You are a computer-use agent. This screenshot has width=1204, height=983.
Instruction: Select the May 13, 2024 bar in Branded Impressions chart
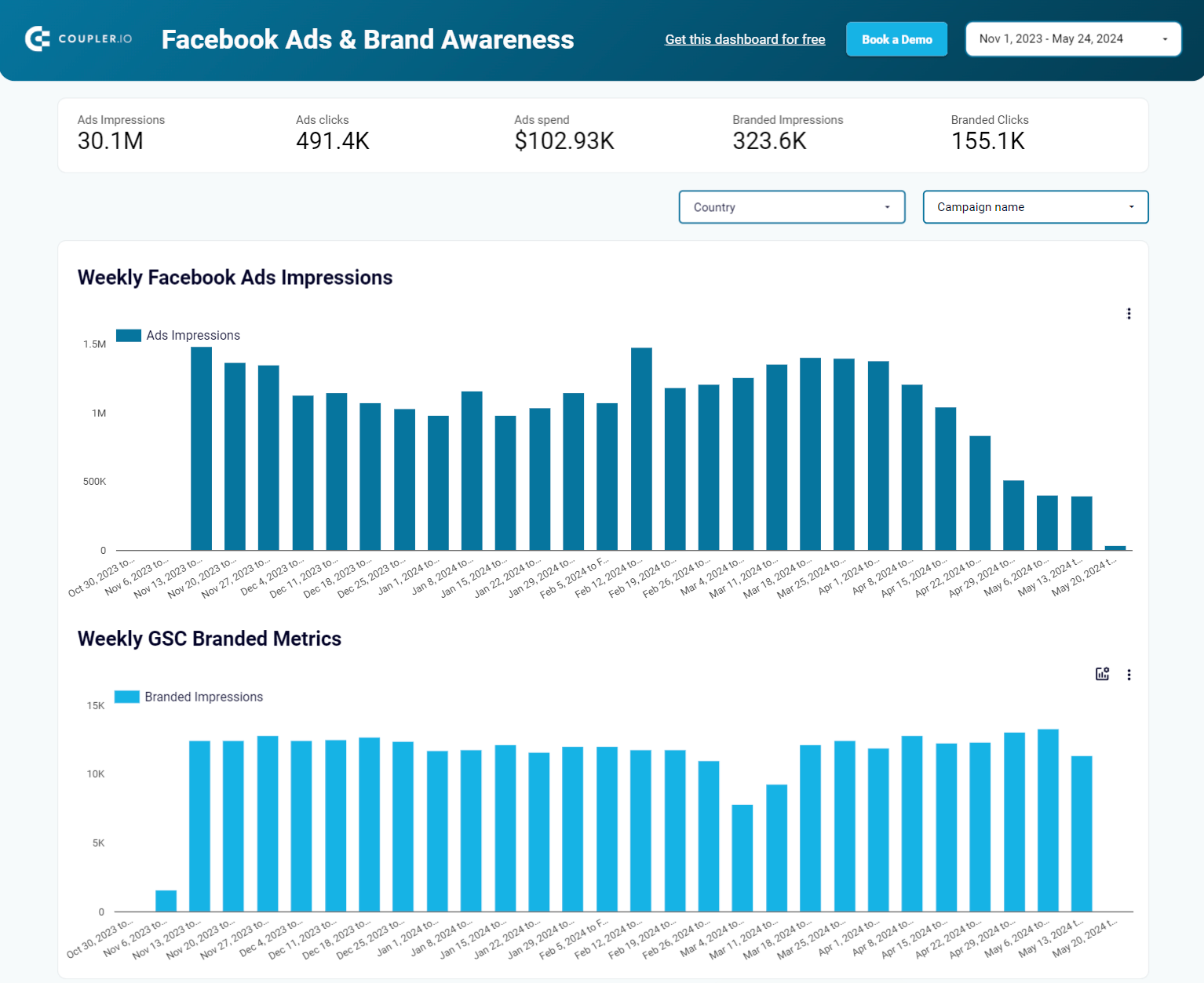[x=1082, y=834]
